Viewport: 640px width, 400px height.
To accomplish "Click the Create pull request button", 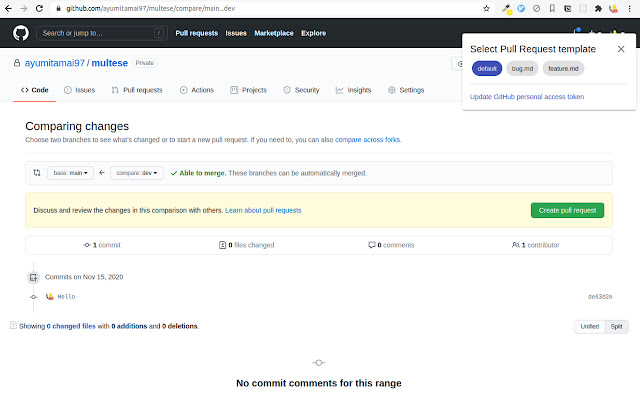I will [567, 211].
